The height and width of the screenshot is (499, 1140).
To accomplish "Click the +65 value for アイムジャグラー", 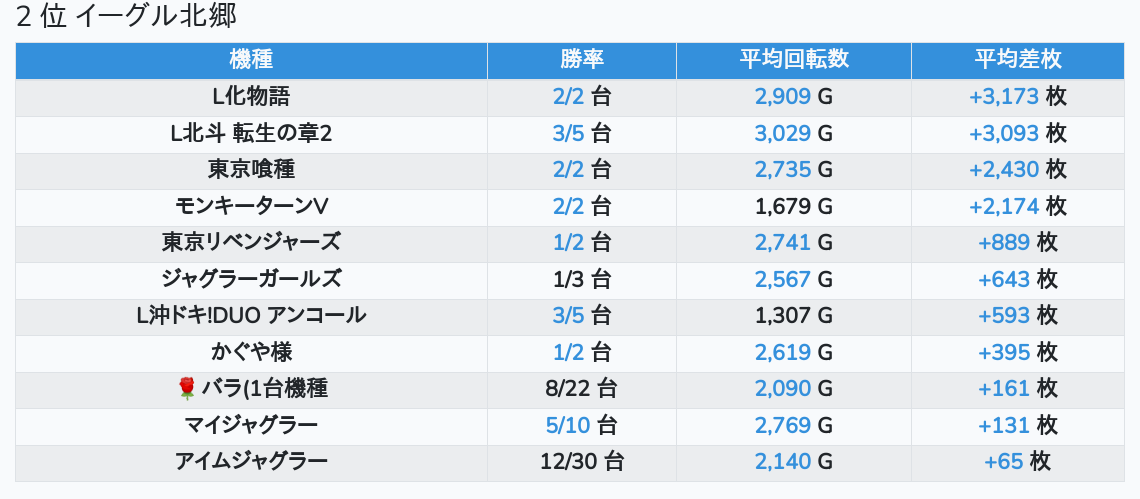I will pos(1004,461).
